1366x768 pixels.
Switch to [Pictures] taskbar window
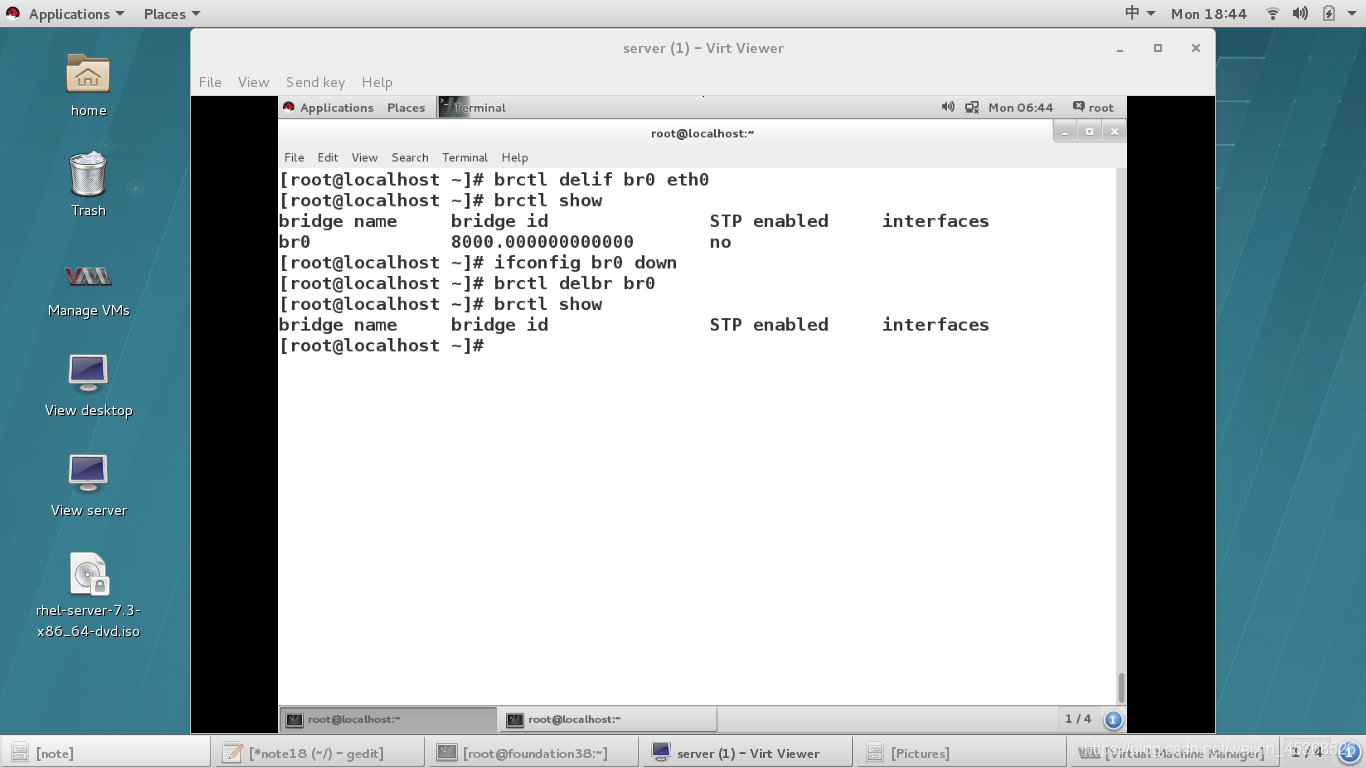[960, 753]
